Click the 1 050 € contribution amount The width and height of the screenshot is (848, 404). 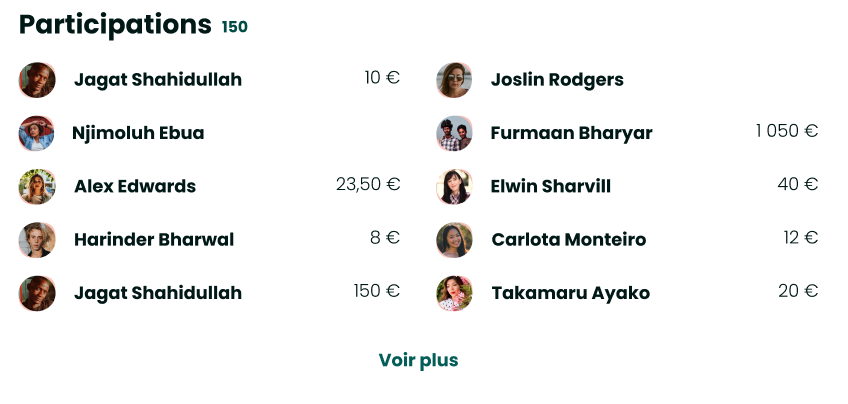[787, 131]
